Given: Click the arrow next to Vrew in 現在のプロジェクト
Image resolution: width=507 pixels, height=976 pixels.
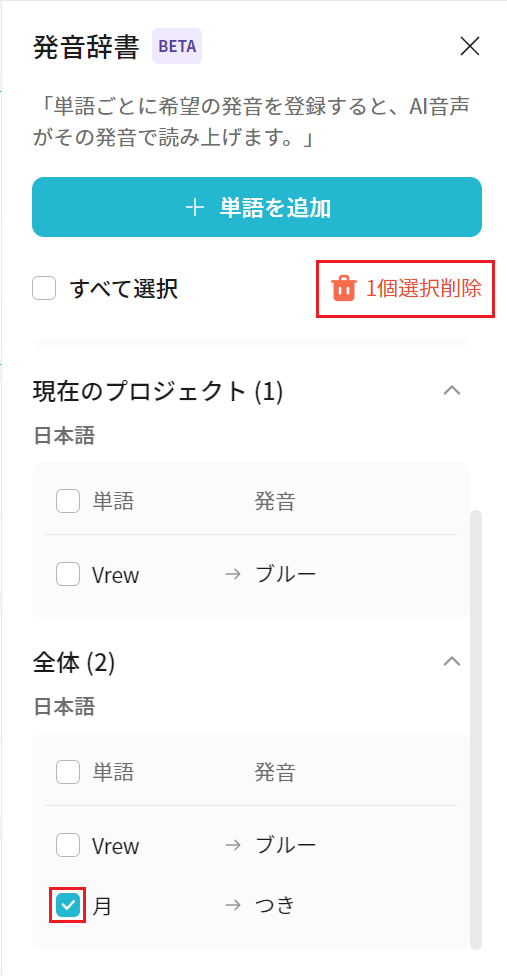Looking at the screenshot, I should [233, 574].
